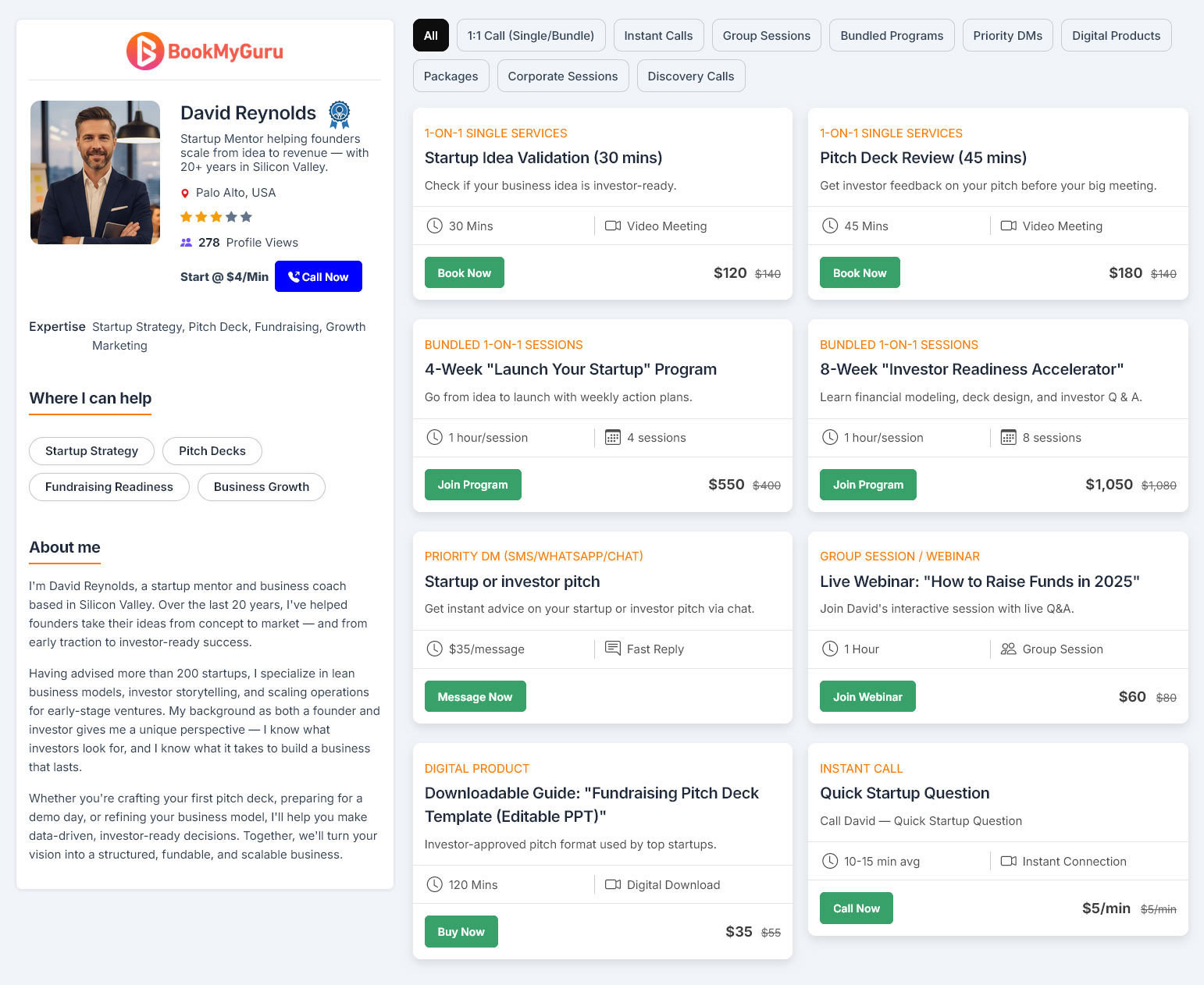The height and width of the screenshot is (985, 1204).
Task: Open the Corporate Sessions filter
Action: [562, 76]
